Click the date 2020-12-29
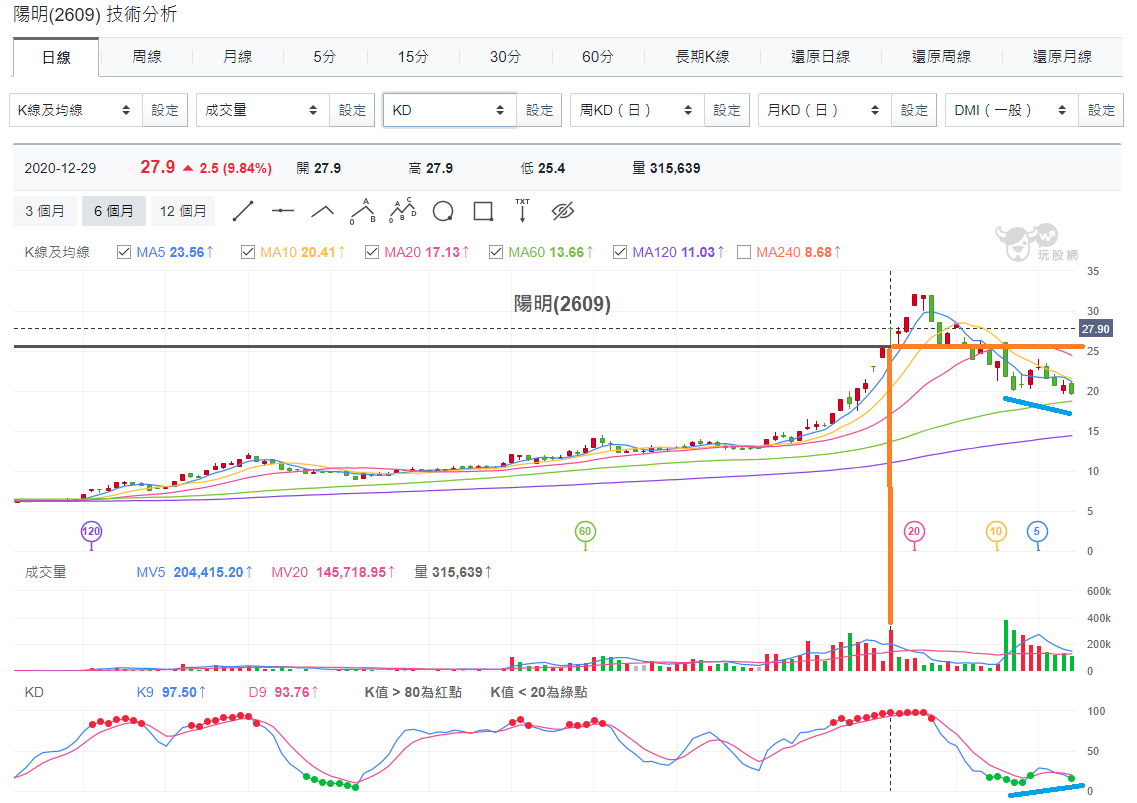Screen dimensions: 1137x803 point(60,168)
